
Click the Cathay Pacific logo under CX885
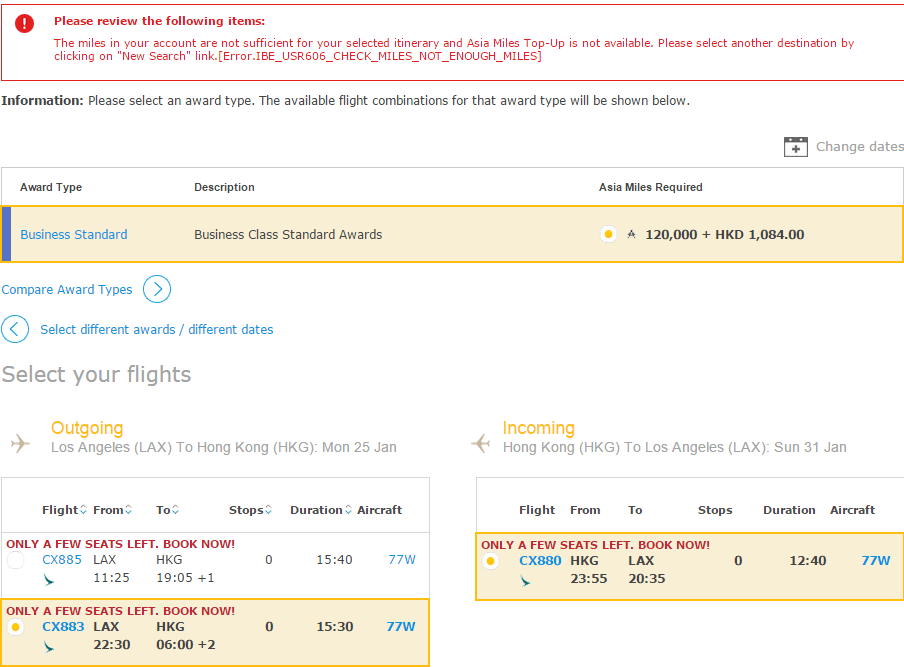[48, 579]
